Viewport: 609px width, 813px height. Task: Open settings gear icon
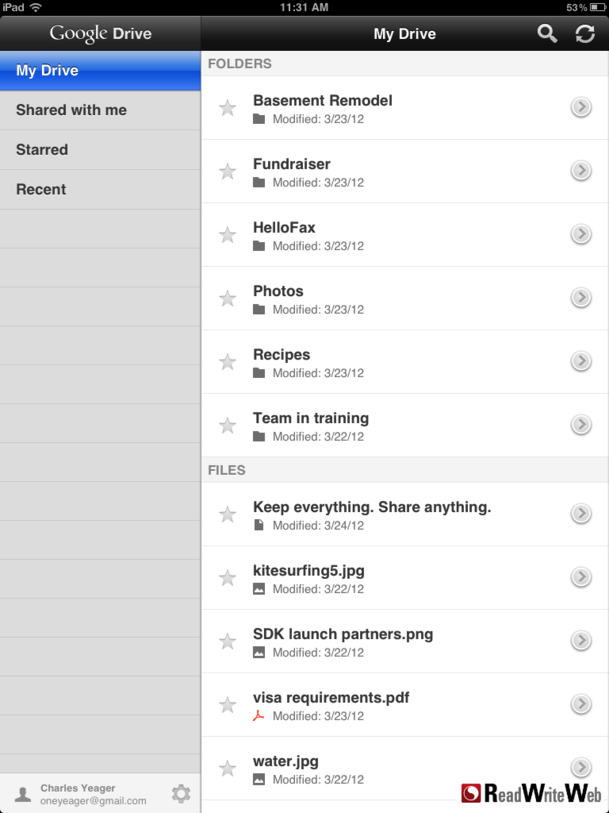181,793
